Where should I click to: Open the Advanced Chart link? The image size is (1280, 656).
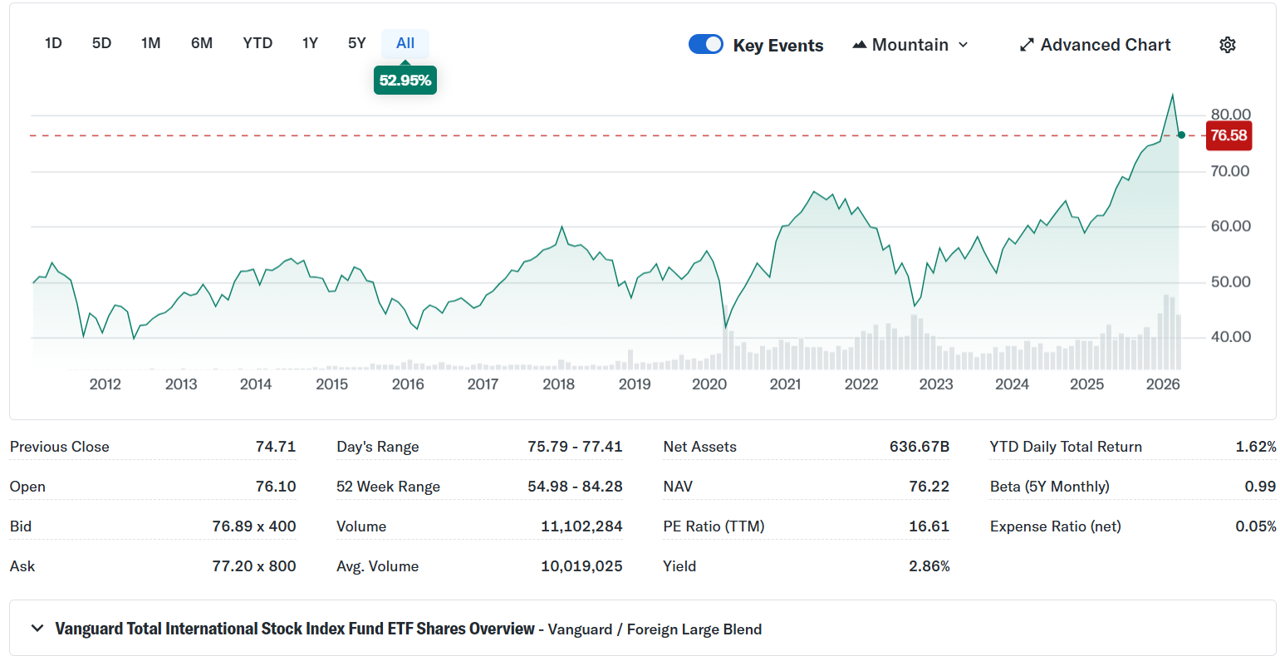click(1105, 45)
